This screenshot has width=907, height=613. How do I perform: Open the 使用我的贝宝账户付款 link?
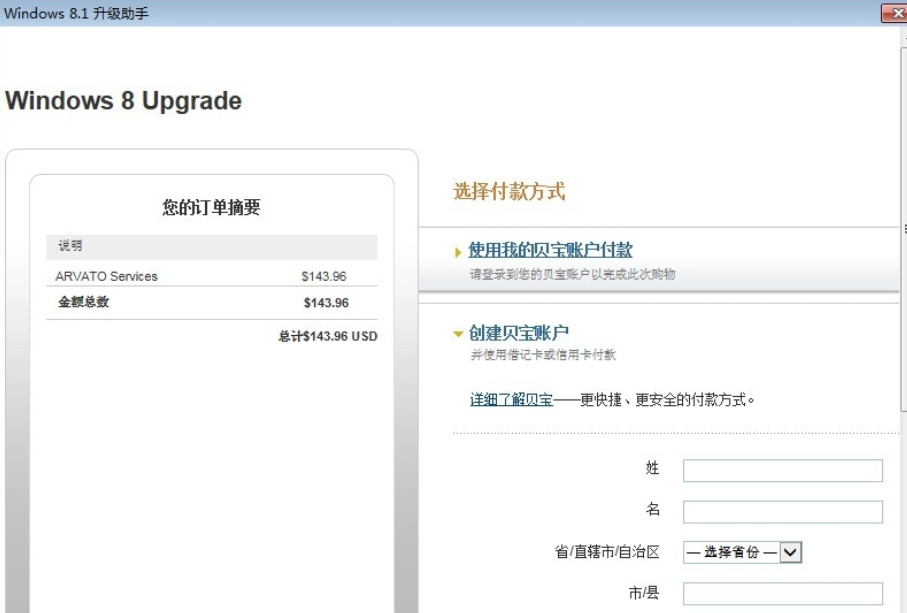click(x=550, y=250)
